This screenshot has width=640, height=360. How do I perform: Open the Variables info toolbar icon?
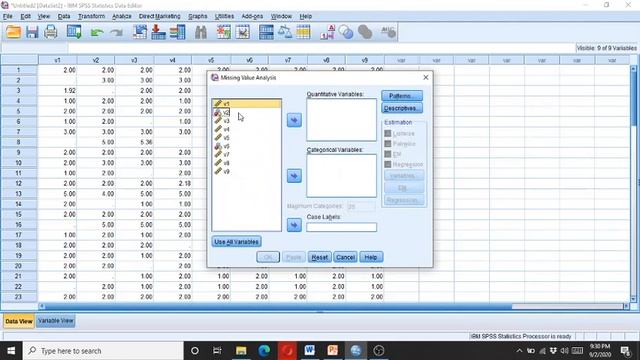(x=178, y=32)
